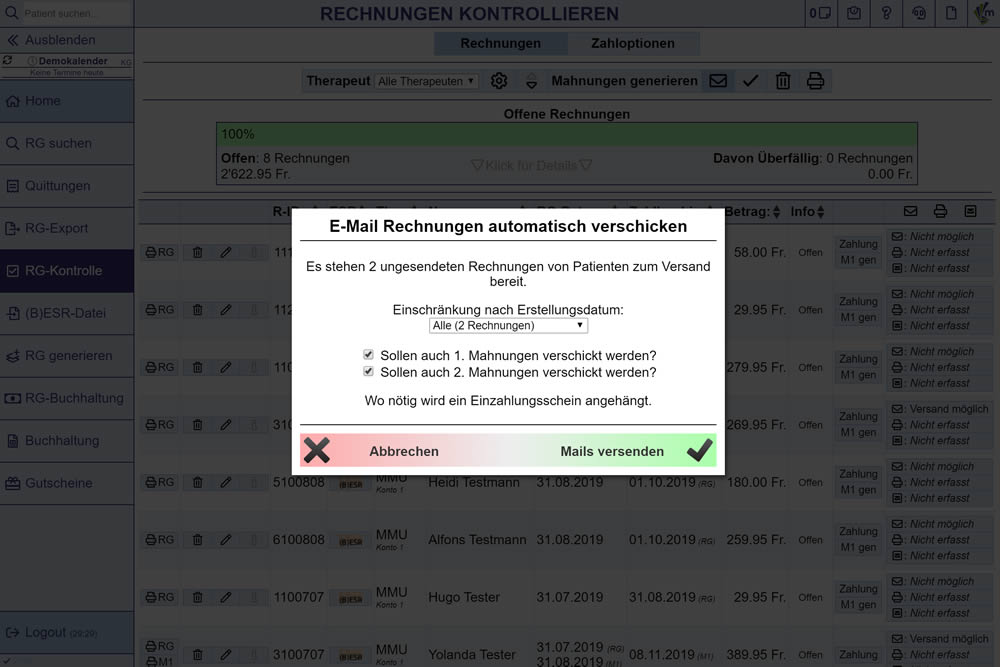The image size is (1000, 667).
Task: Click the trash icon in the top toolbar
Action: [x=783, y=81]
